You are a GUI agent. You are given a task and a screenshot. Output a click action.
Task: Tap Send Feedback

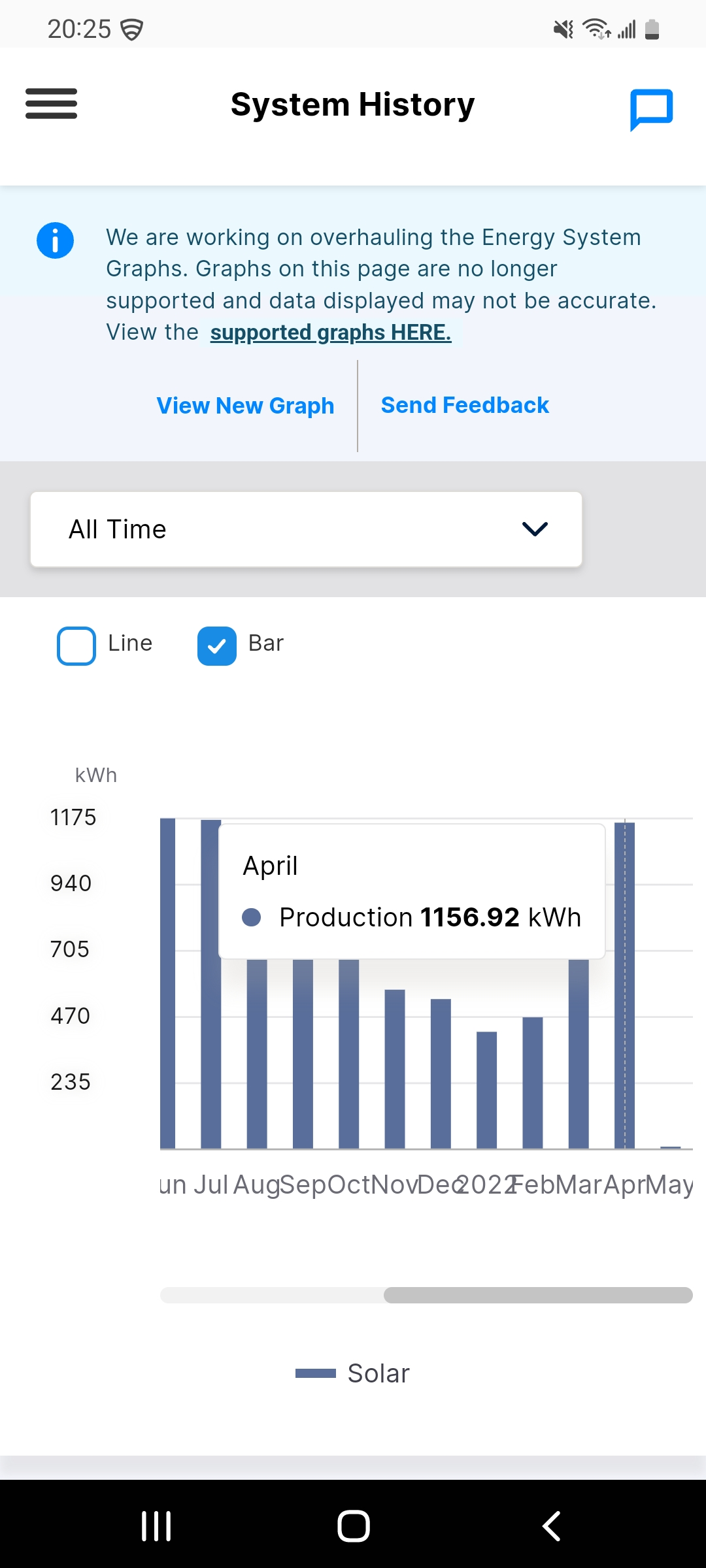point(465,405)
